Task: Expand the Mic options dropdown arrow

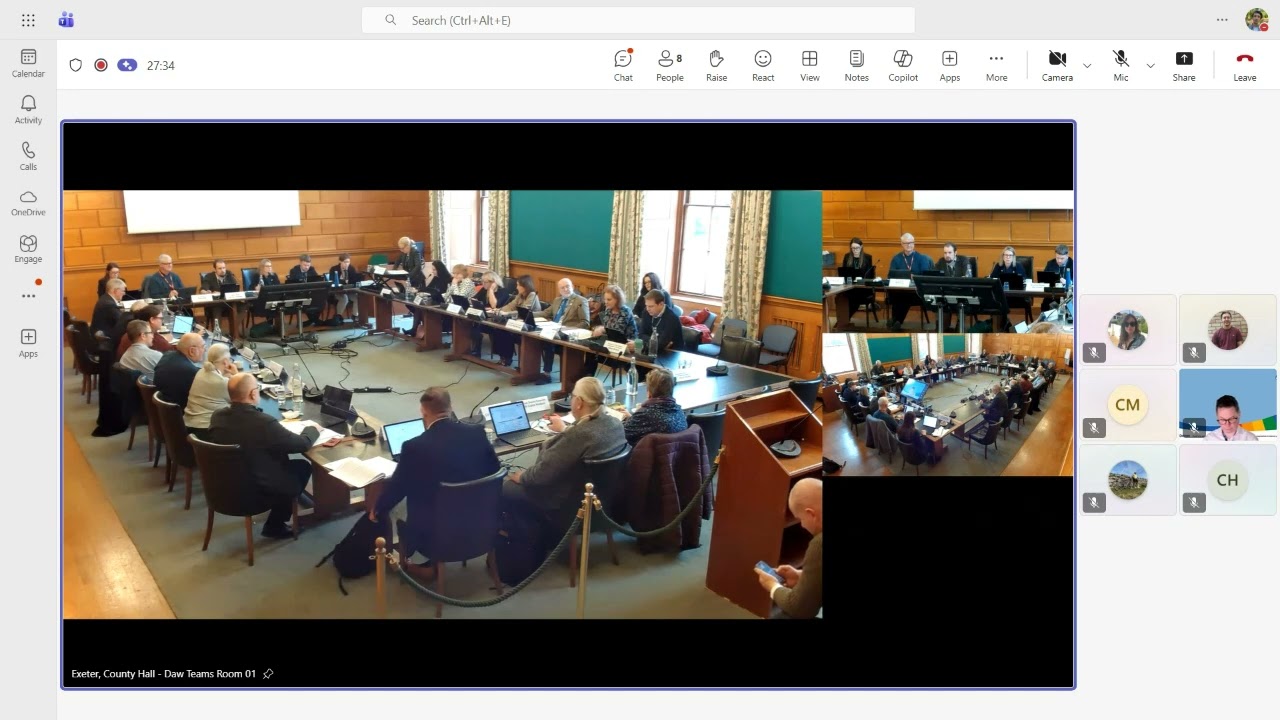Action: (1150, 66)
